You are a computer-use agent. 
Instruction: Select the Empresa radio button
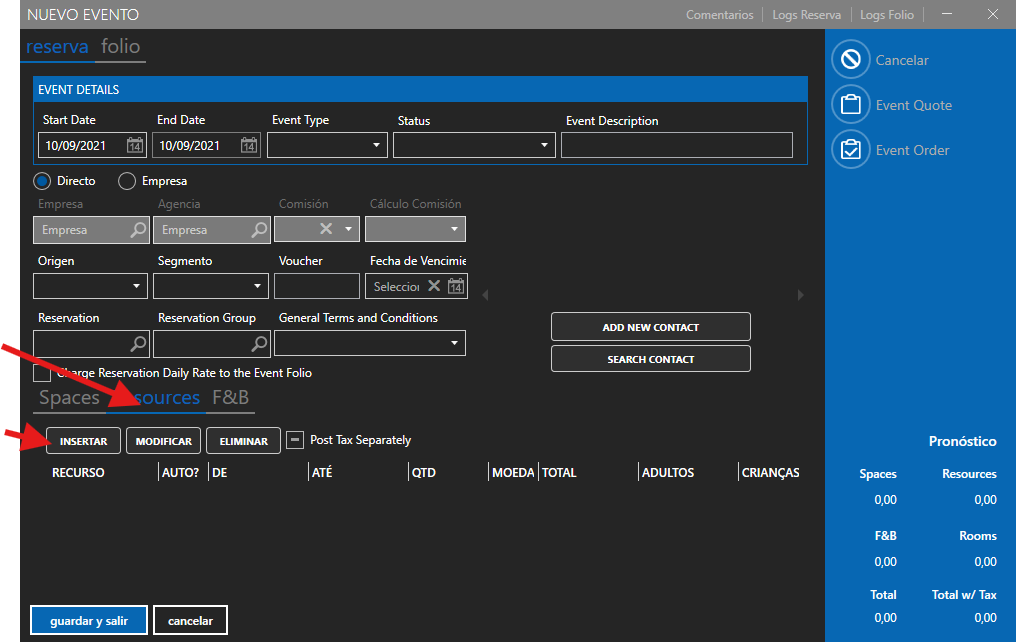pos(127,181)
